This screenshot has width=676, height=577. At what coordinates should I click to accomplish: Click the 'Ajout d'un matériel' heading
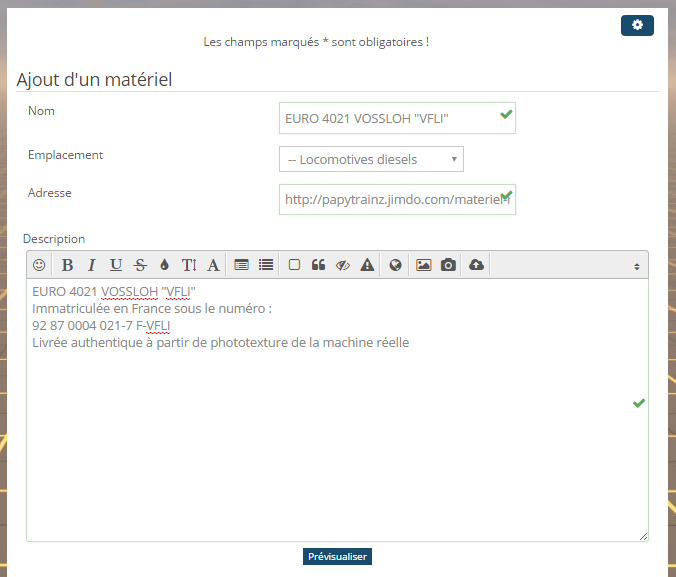click(x=94, y=80)
